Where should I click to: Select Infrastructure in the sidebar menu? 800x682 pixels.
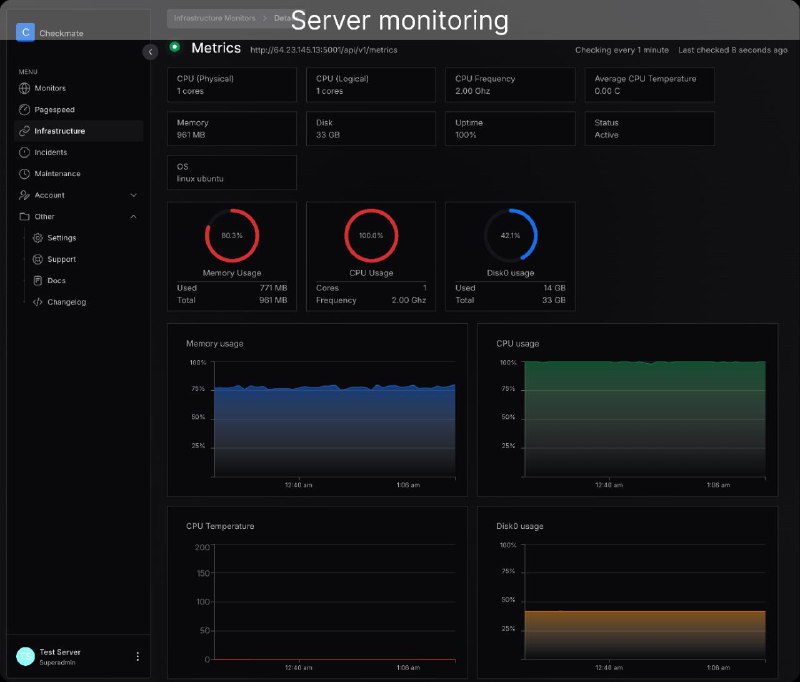(x=59, y=131)
